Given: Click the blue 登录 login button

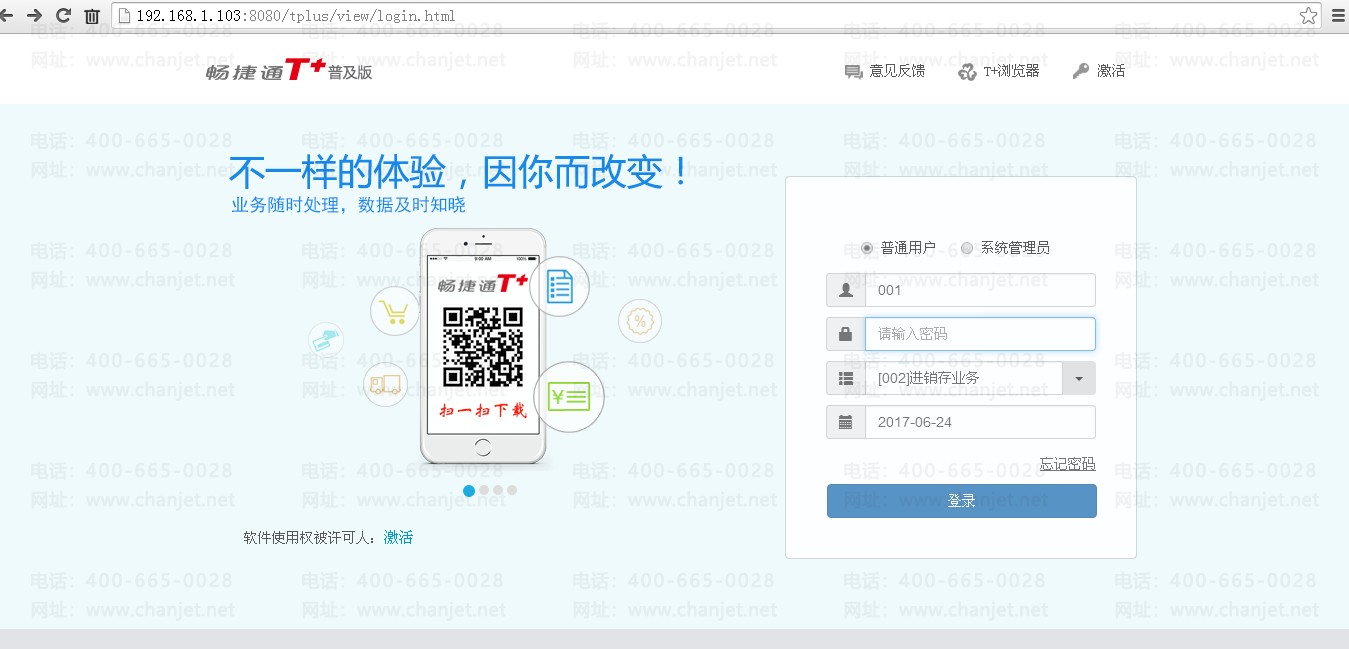Looking at the screenshot, I should click(961, 501).
